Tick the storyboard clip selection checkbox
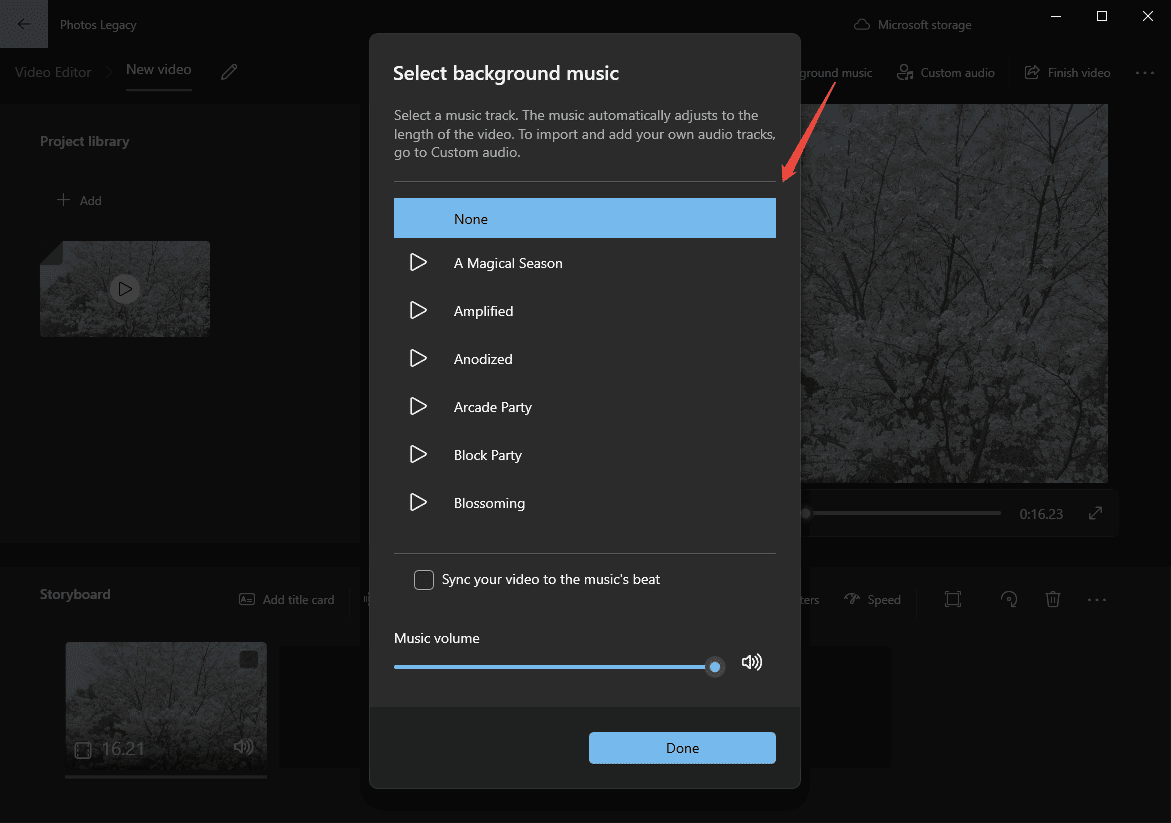This screenshot has width=1171, height=823. (x=249, y=659)
